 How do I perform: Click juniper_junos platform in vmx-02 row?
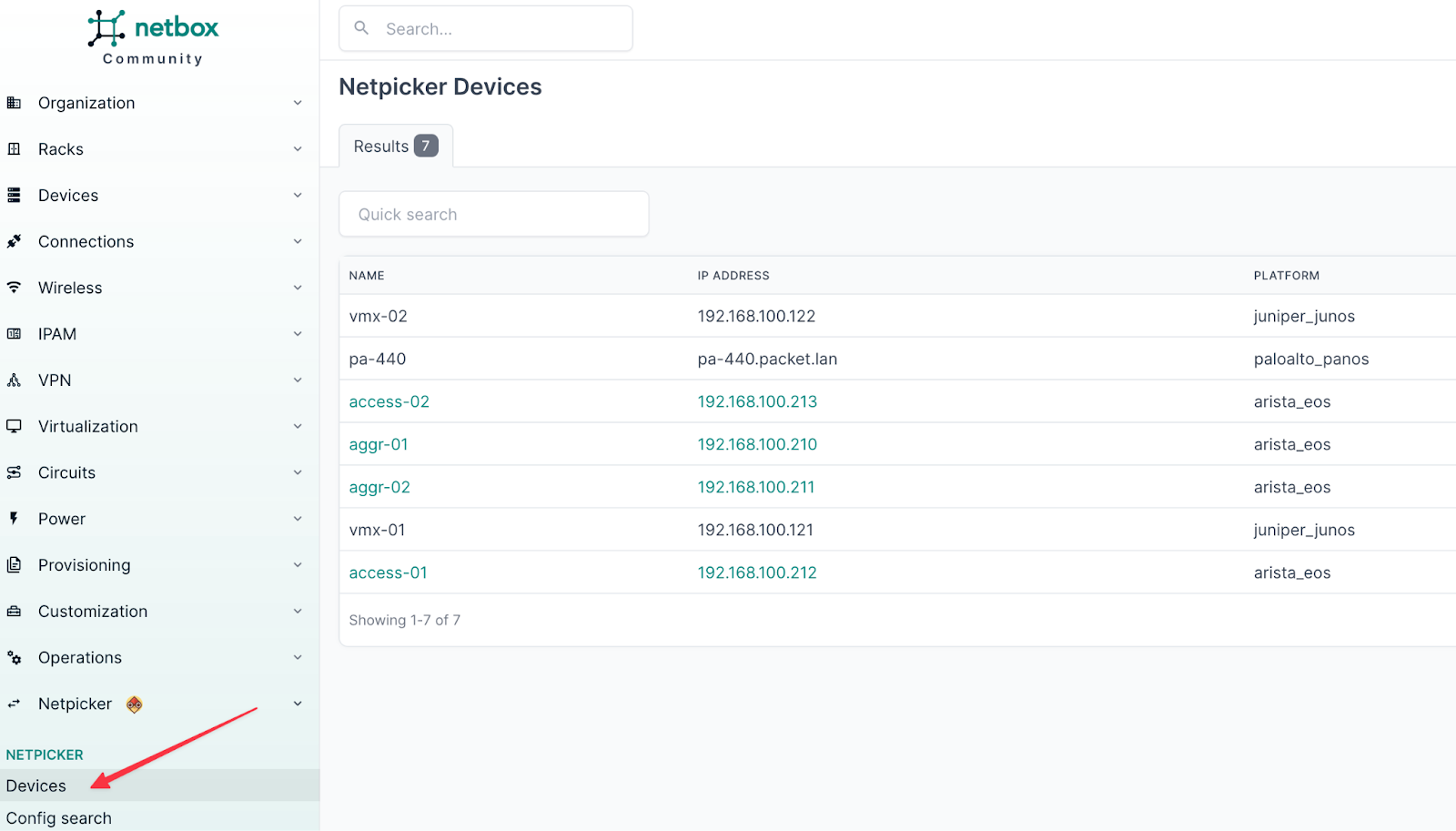pyautogui.click(x=1304, y=316)
